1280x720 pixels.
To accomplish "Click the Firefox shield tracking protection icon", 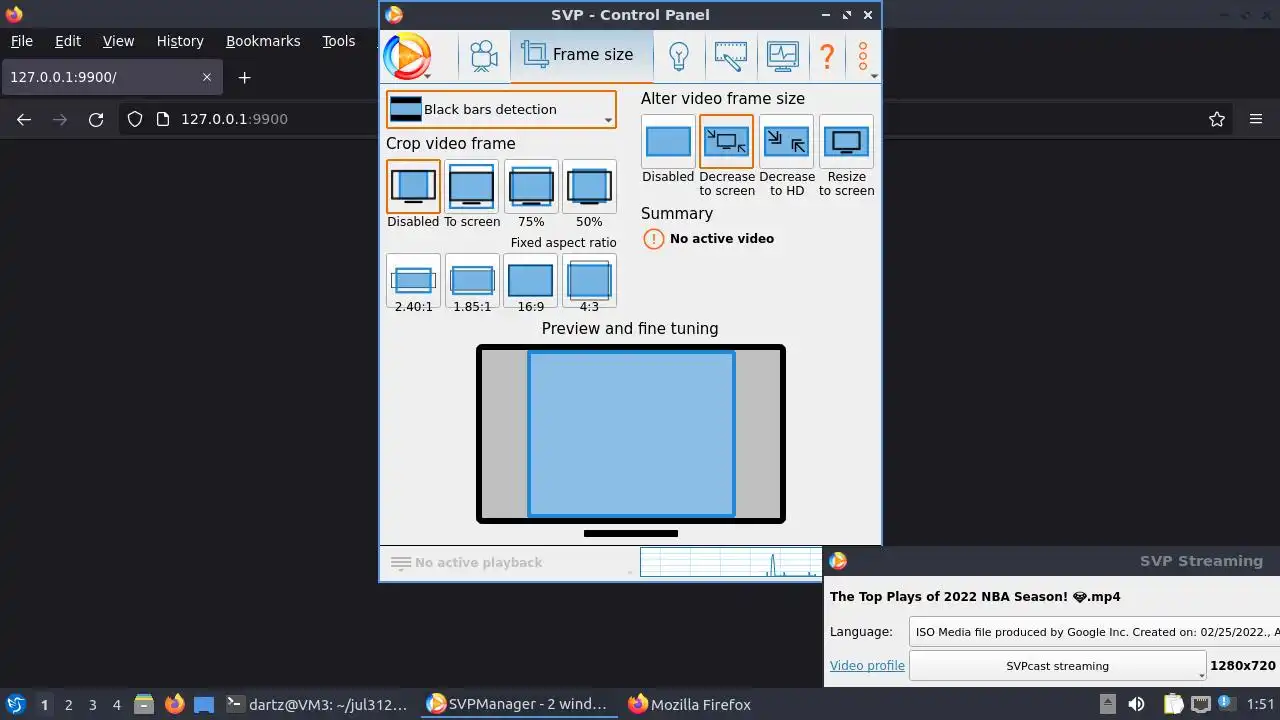I will point(135,119).
